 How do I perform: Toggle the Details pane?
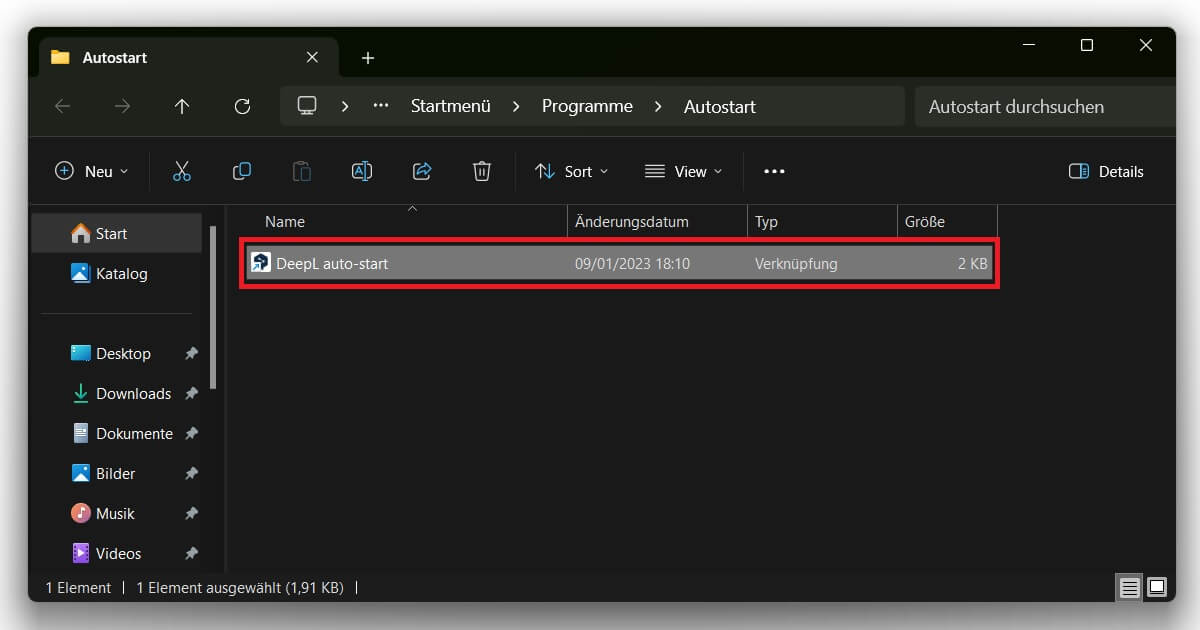(x=1106, y=171)
